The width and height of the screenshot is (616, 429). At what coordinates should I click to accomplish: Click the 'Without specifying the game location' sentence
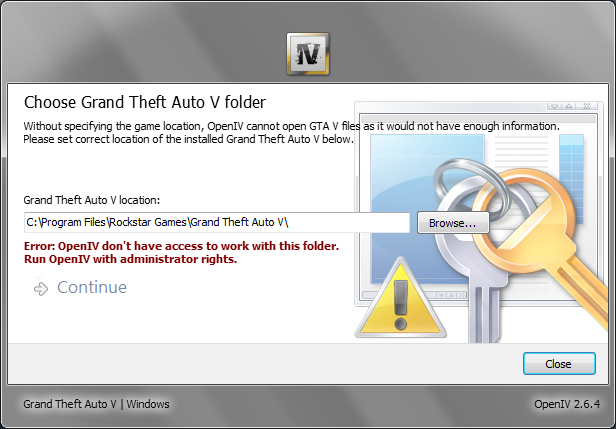[292, 126]
